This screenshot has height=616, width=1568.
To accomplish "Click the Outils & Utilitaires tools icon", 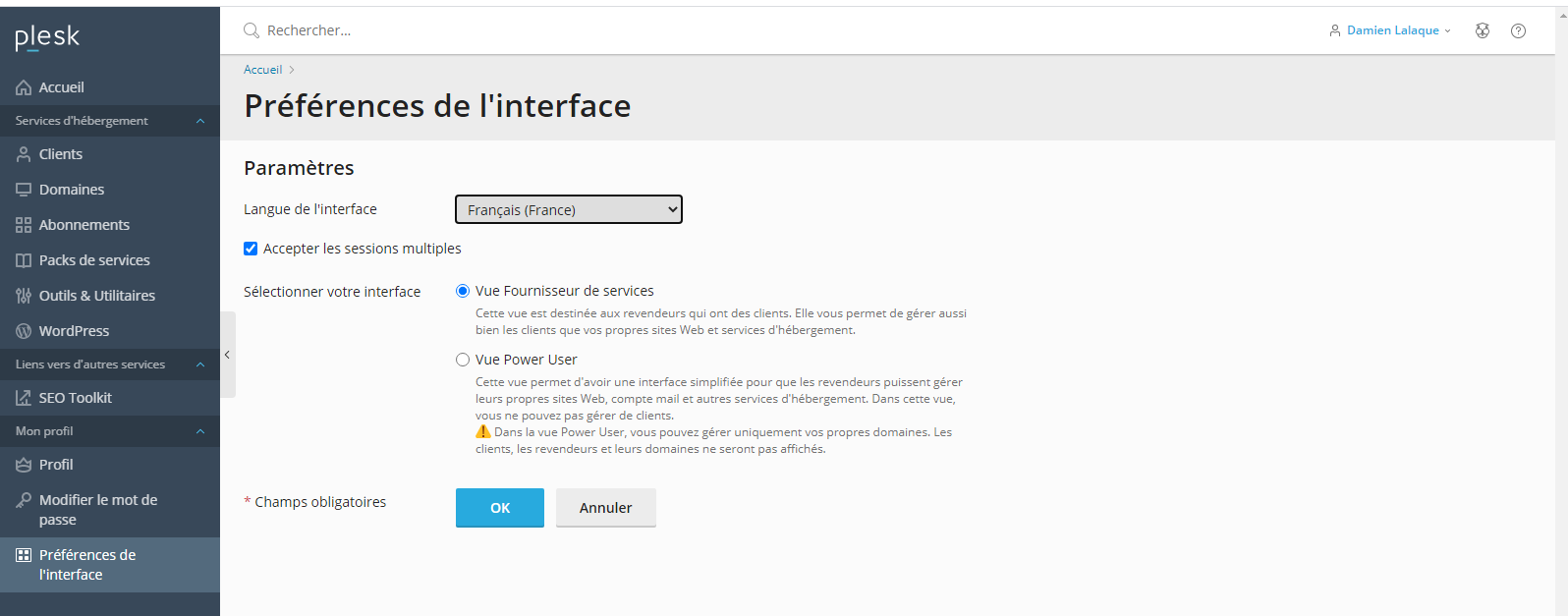I will (24, 296).
